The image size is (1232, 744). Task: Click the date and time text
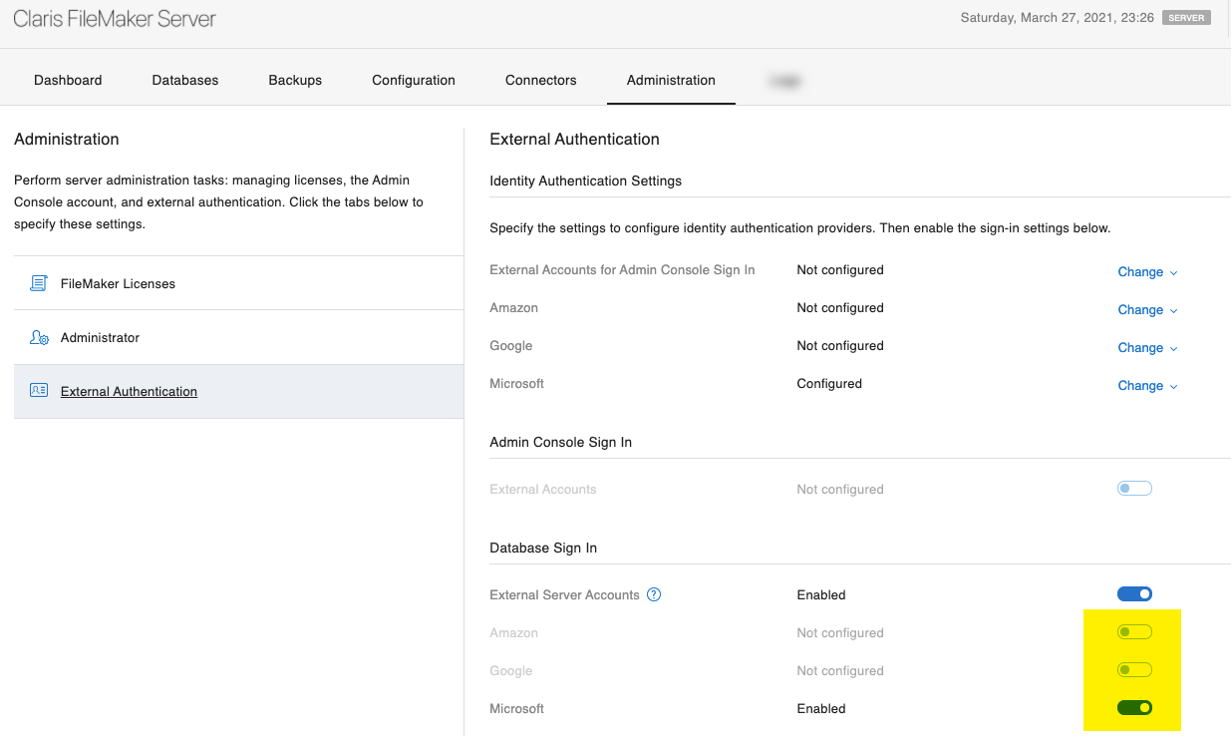point(1057,18)
